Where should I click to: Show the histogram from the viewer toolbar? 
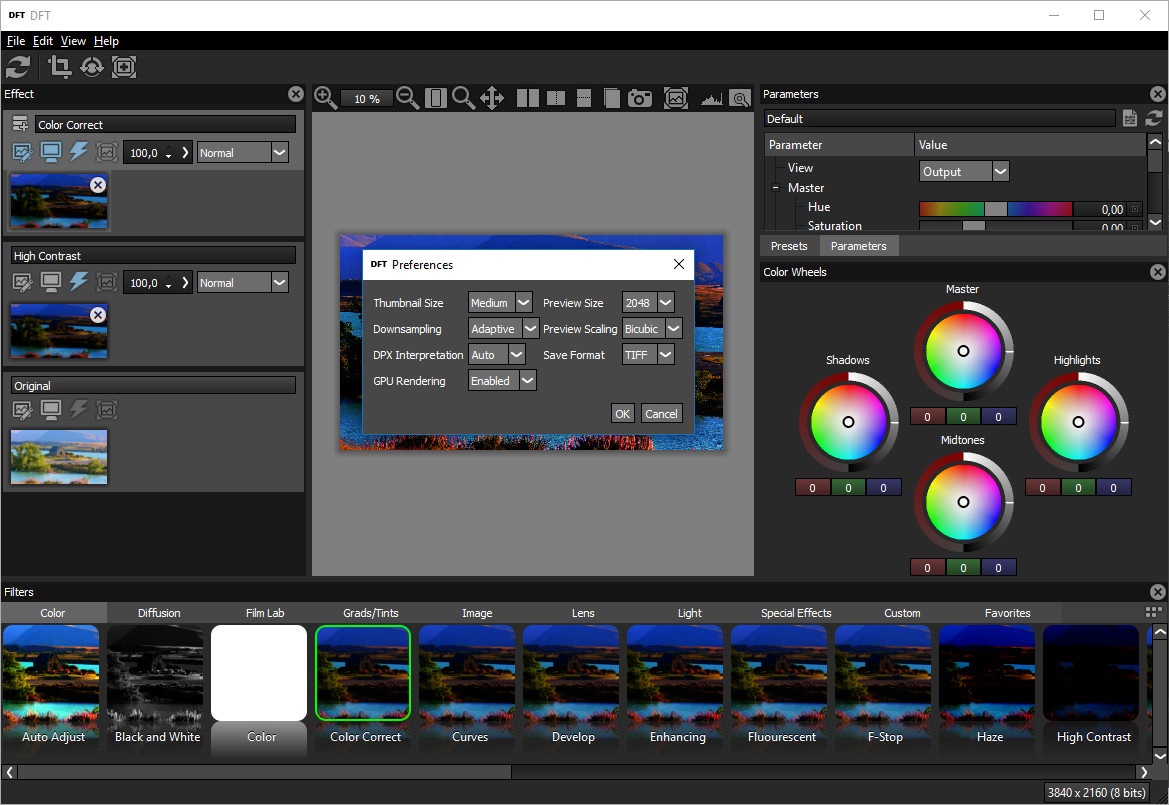711,98
